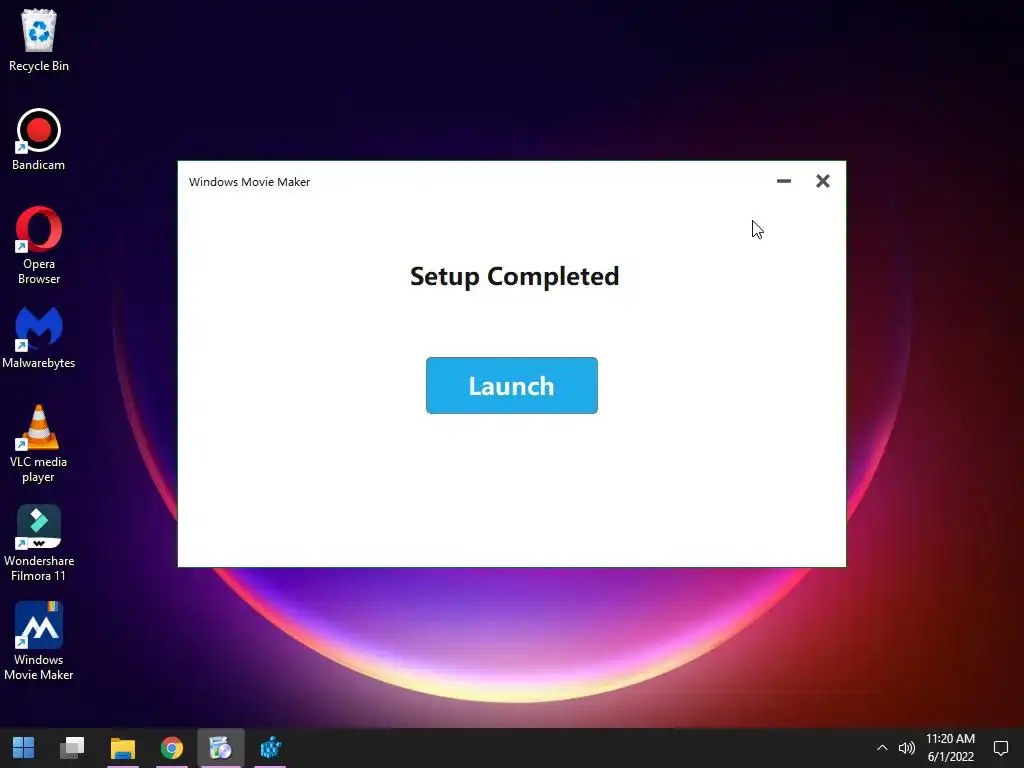Switch to the installer taskbar icon
Viewport: 1024px width, 768px height.
[x=221, y=748]
